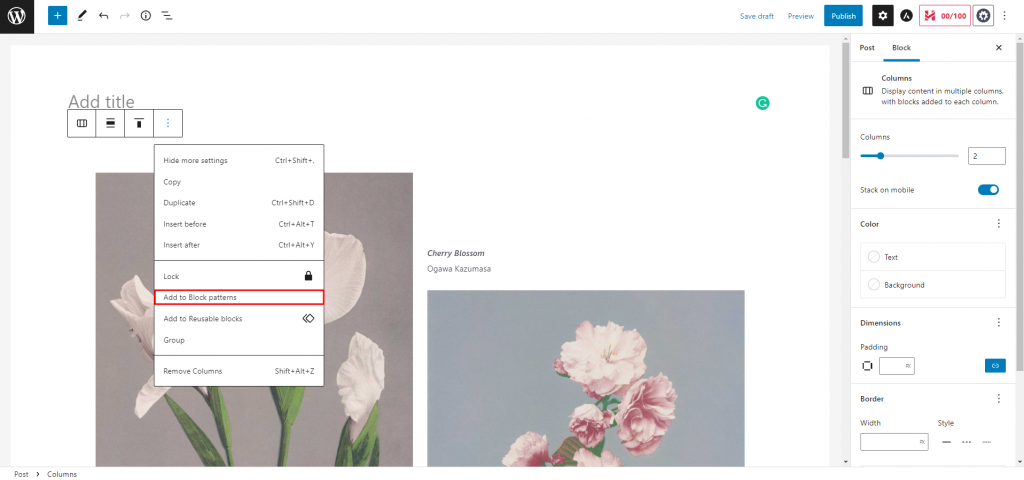This screenshot has height=480, width=1024.
Task: Click Save draft link
Action: click(757, 16)
